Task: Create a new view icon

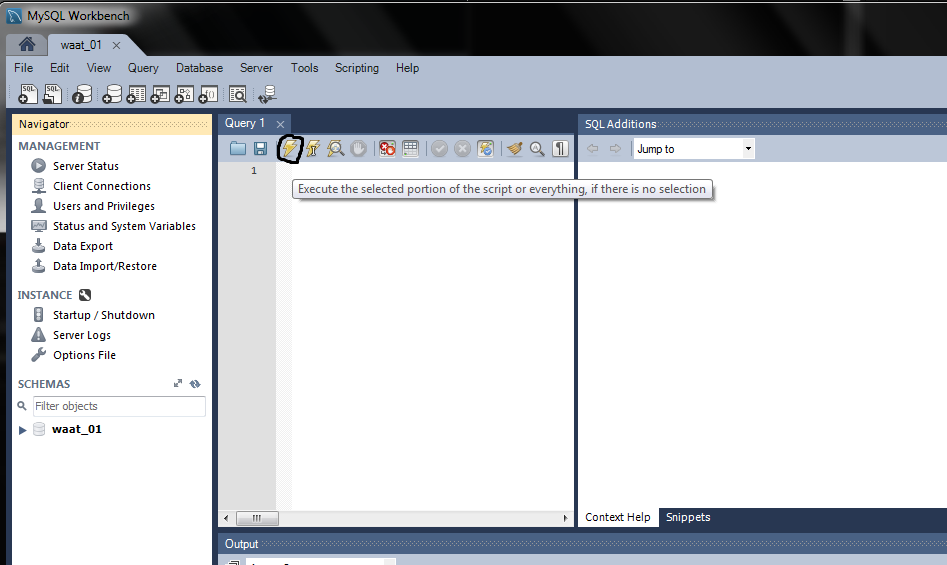Action: click(160, 94)
